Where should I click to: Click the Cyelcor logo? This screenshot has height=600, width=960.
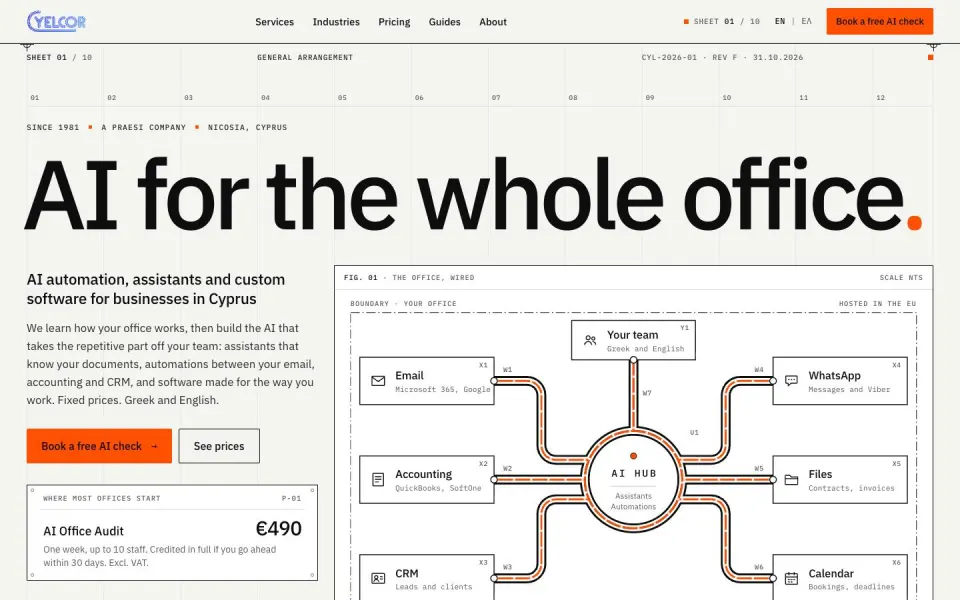(x=56, y=21)
